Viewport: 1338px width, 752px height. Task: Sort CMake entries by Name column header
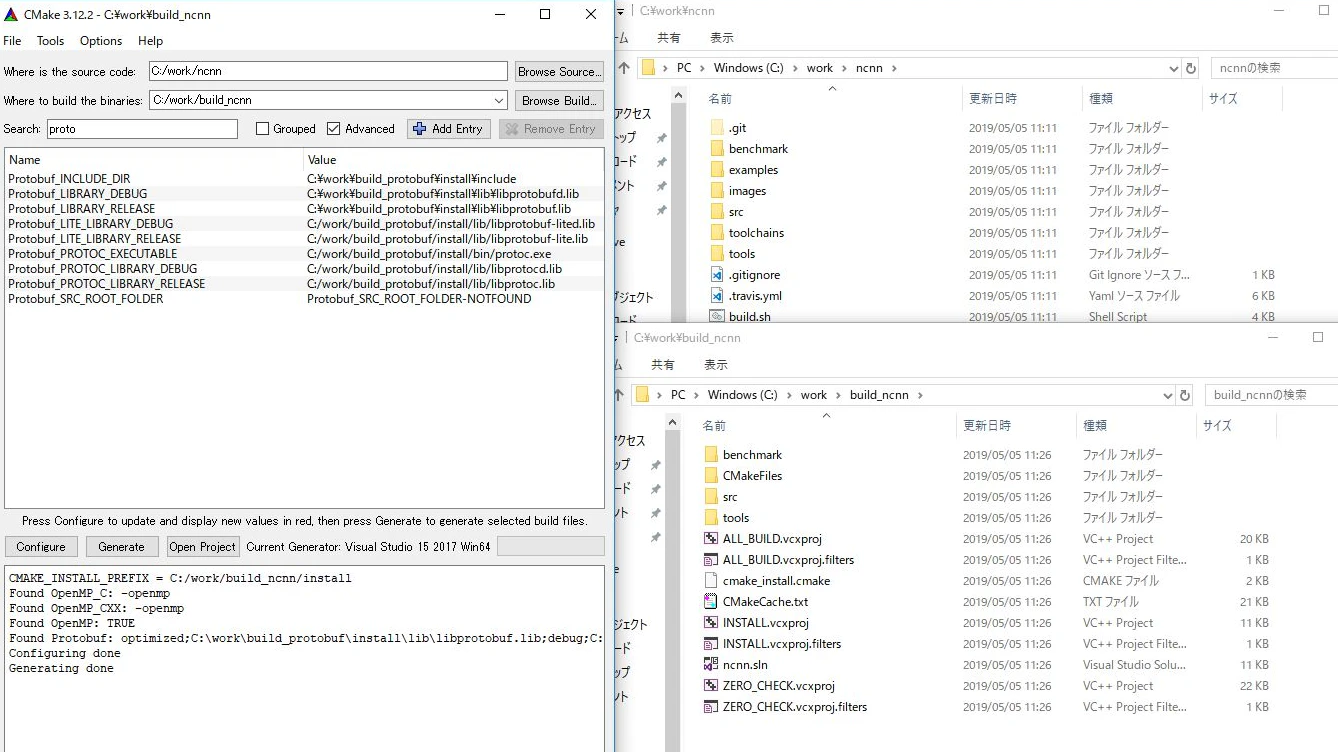pyautogui.click(x=154, y=160)
